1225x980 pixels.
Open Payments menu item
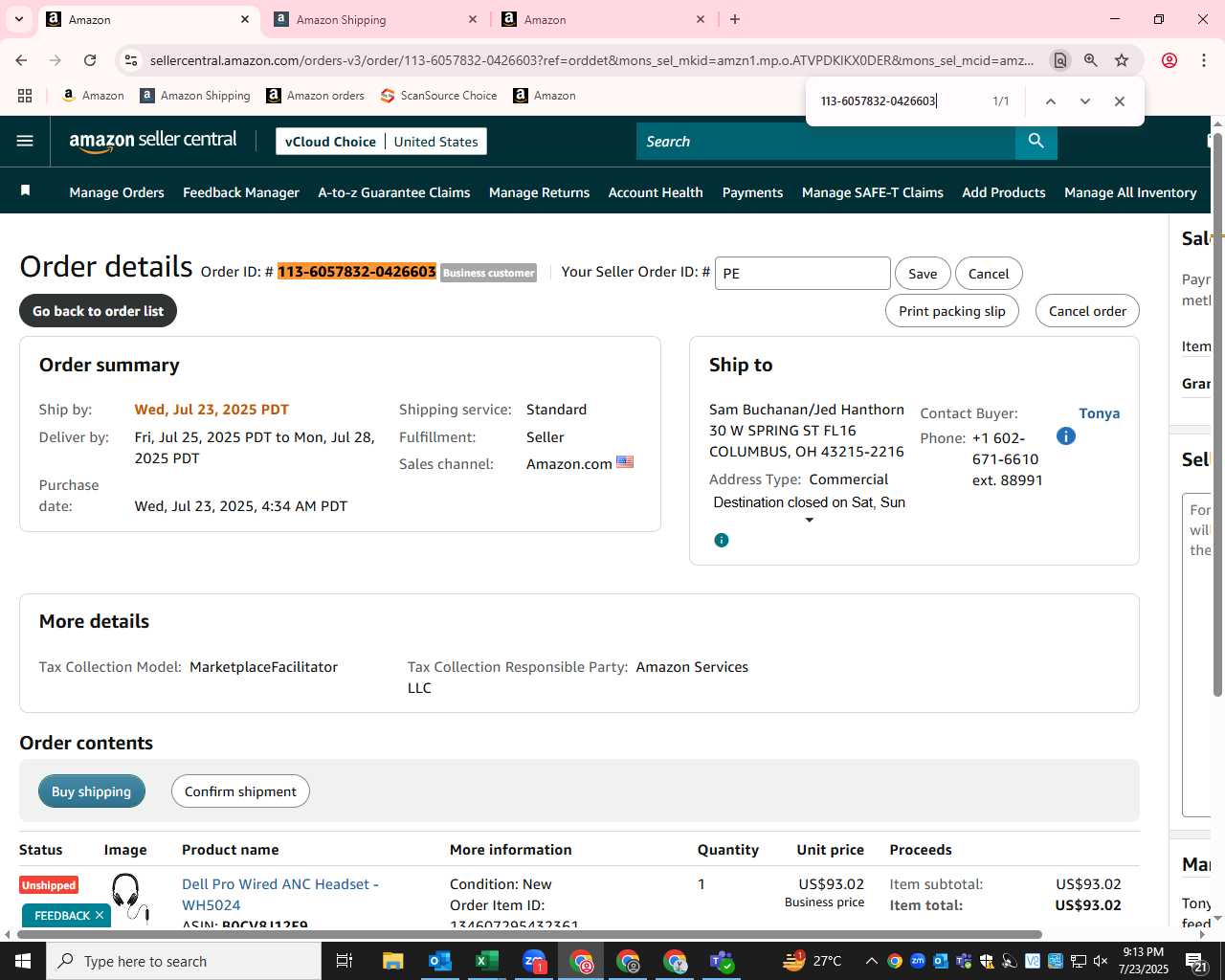pyautogui.click(x=752, y=192)
